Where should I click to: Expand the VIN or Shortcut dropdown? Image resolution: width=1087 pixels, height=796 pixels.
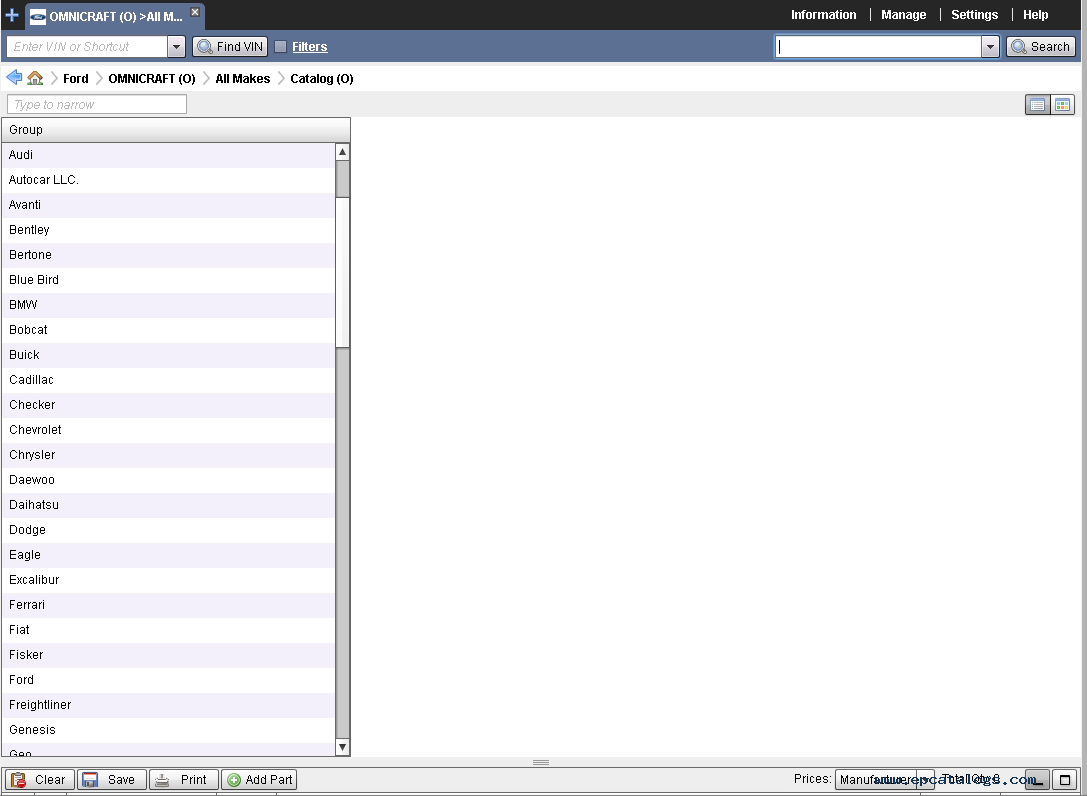click(x=176, y=47)
